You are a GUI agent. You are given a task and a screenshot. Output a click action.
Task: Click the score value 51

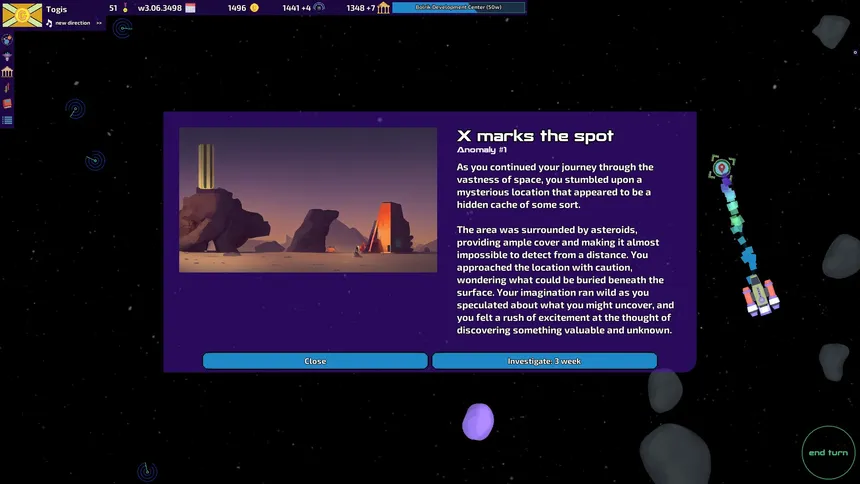pos(113,8)
